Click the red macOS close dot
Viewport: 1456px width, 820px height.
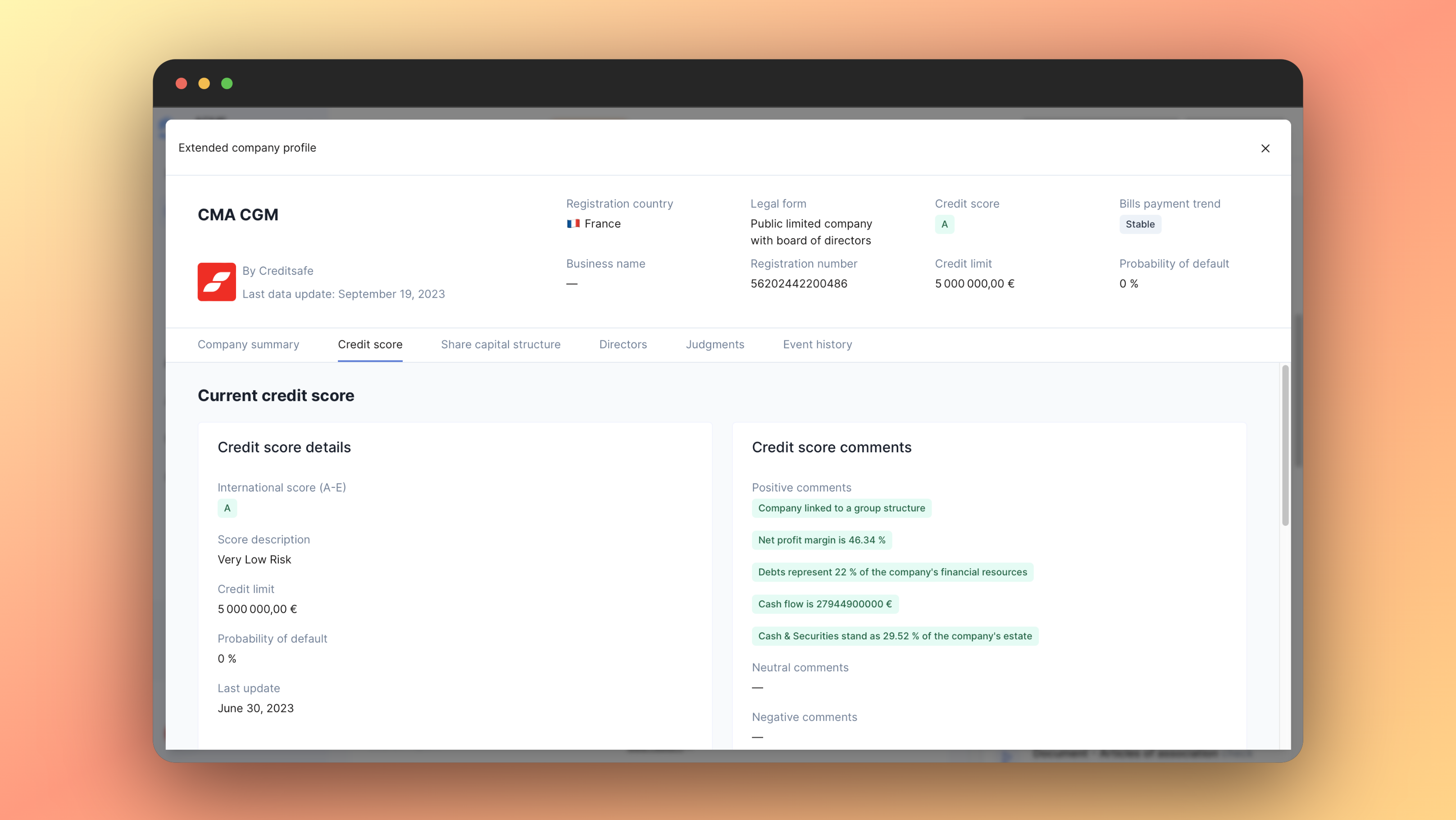coord(182,84)
